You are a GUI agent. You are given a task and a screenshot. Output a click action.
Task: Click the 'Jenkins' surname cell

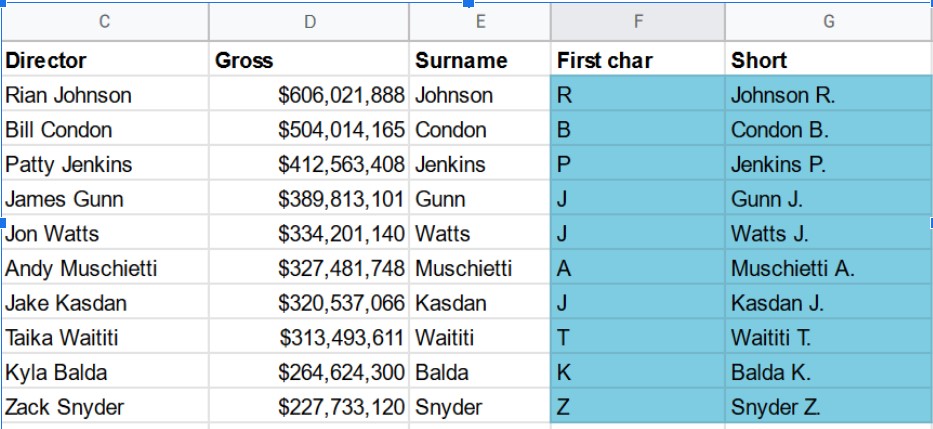click(x=480, y=164)
